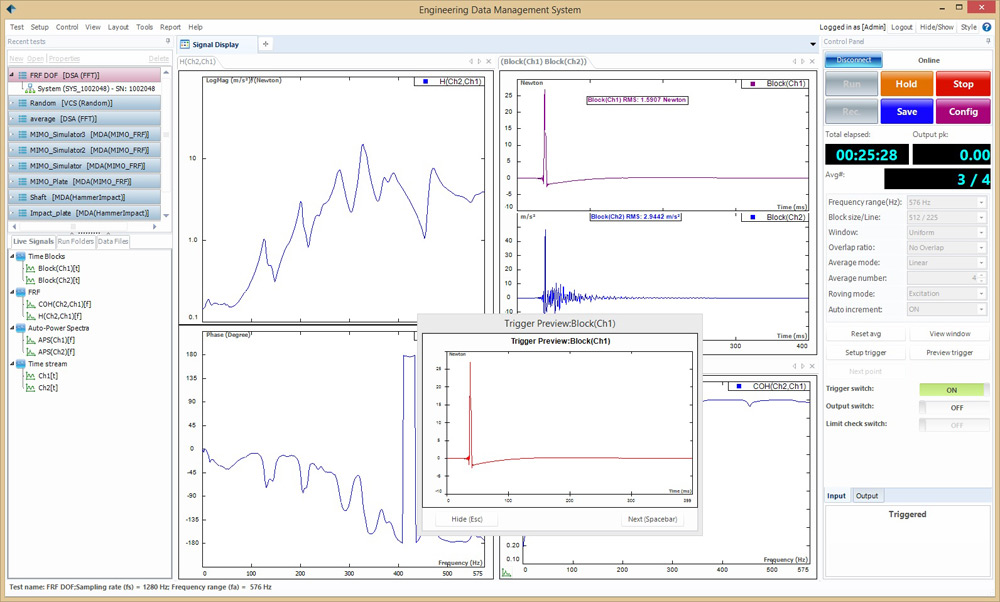Click the System SYS_1002048 network icon
This screenshot has height=602, width=1000.
point(29,89)
